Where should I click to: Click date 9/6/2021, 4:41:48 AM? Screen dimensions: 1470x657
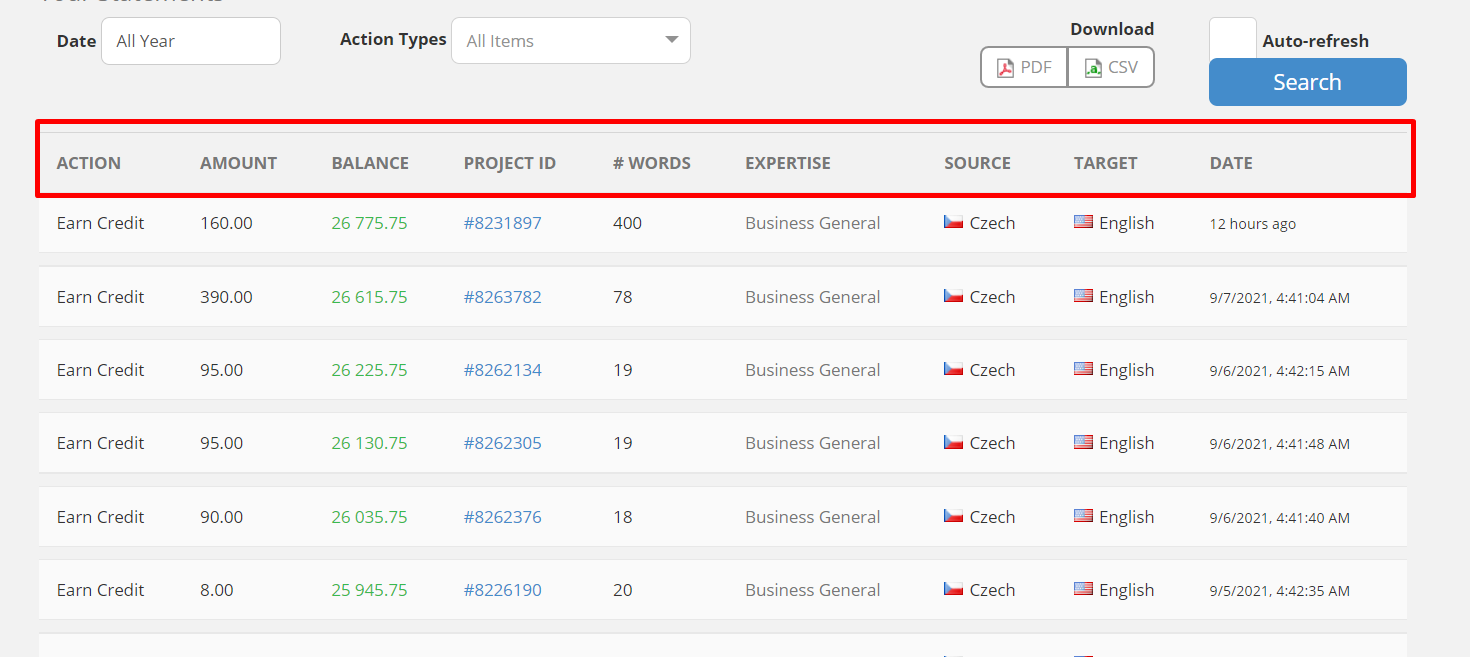pyautogui.click(x=1280, y=444)
